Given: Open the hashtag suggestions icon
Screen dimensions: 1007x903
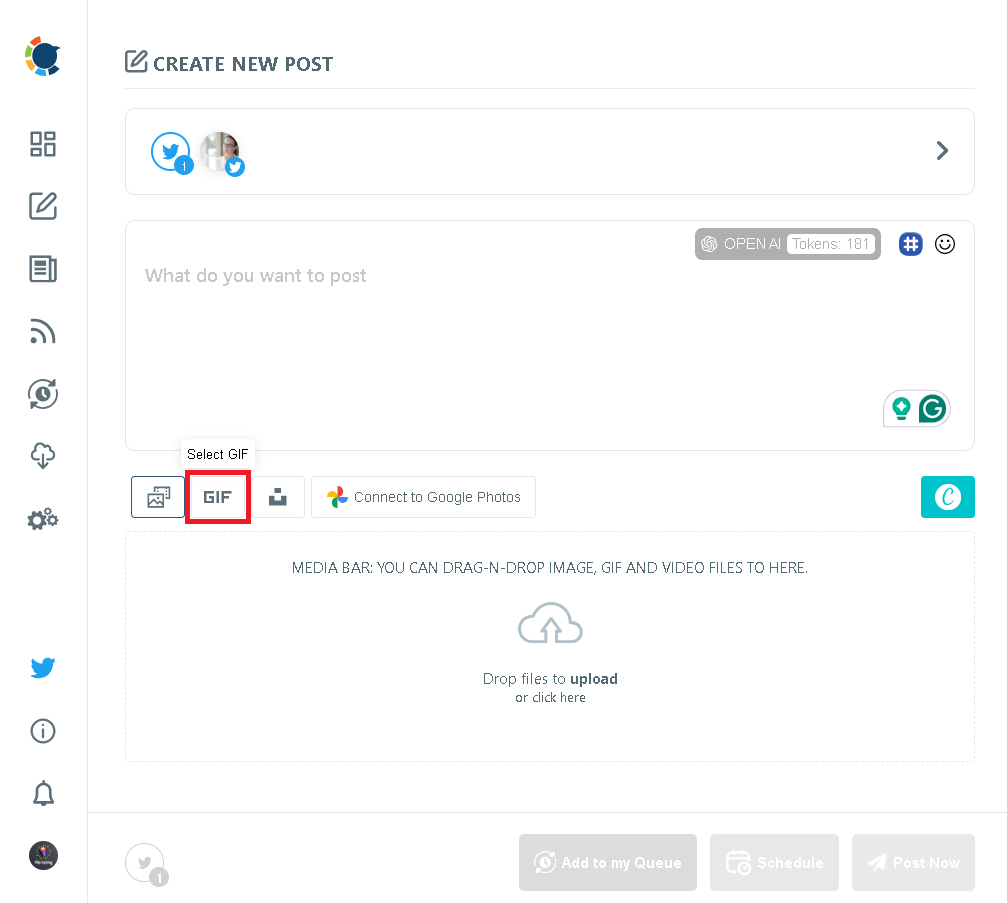Looking at the screenshot, I should coord(910,244).
